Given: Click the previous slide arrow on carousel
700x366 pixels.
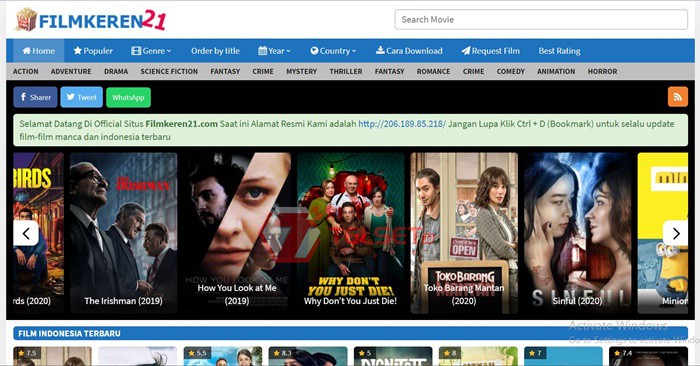Looking at the screenshot, I should click(x=26, y=233).
